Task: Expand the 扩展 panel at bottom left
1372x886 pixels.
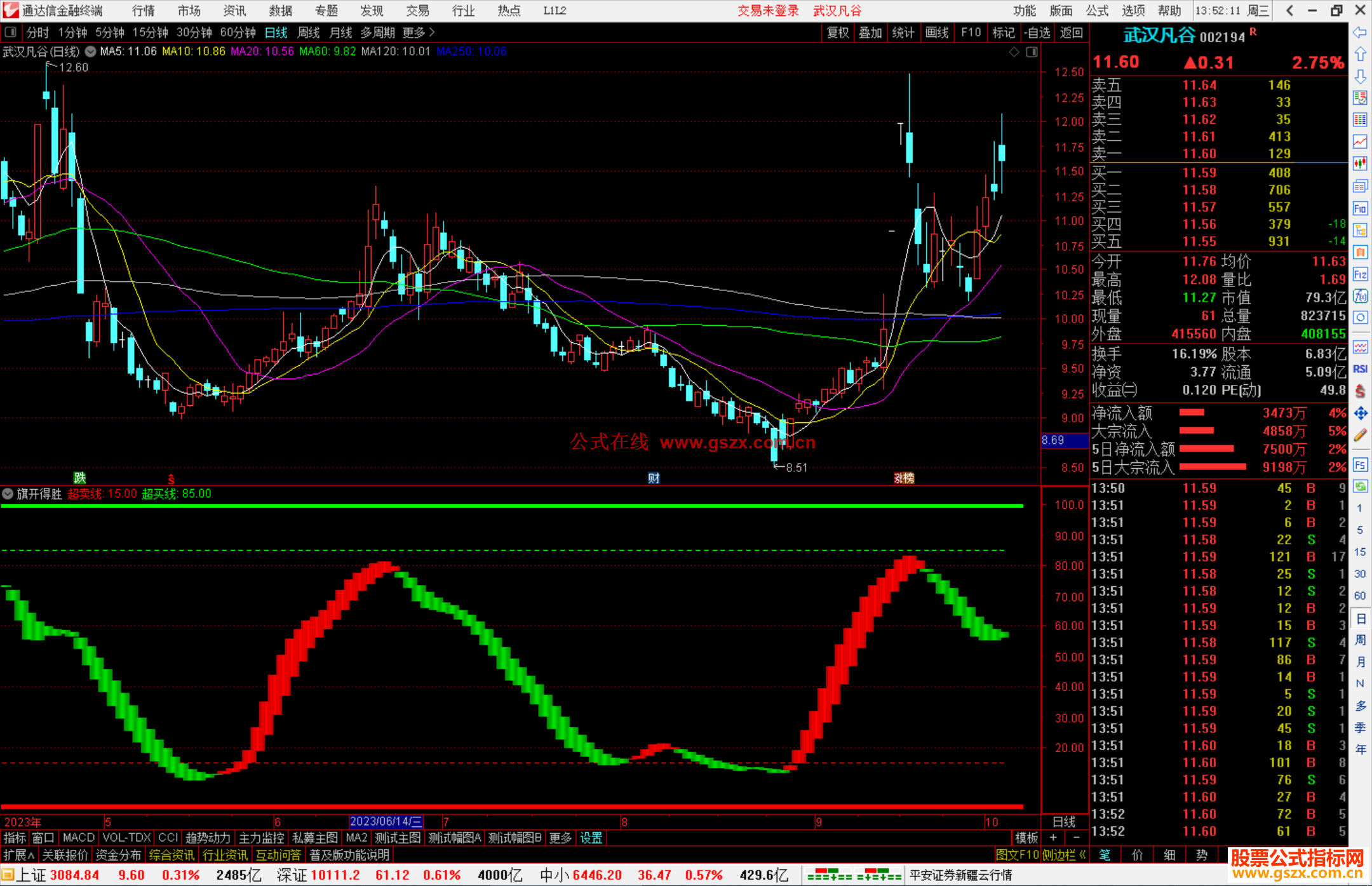Action: tap(19, 855)
